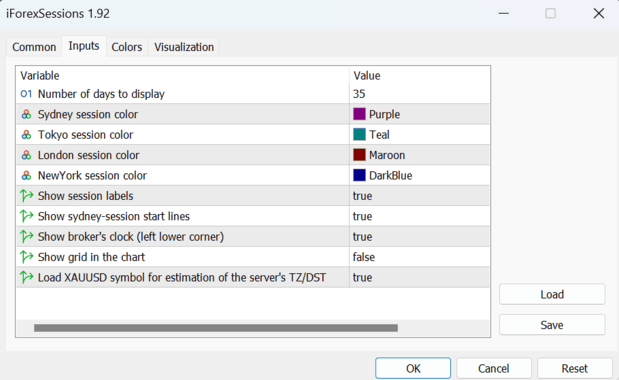This screenshot has height=380, width=619.
Task: Click the Reset button
Action: (574, 368)
